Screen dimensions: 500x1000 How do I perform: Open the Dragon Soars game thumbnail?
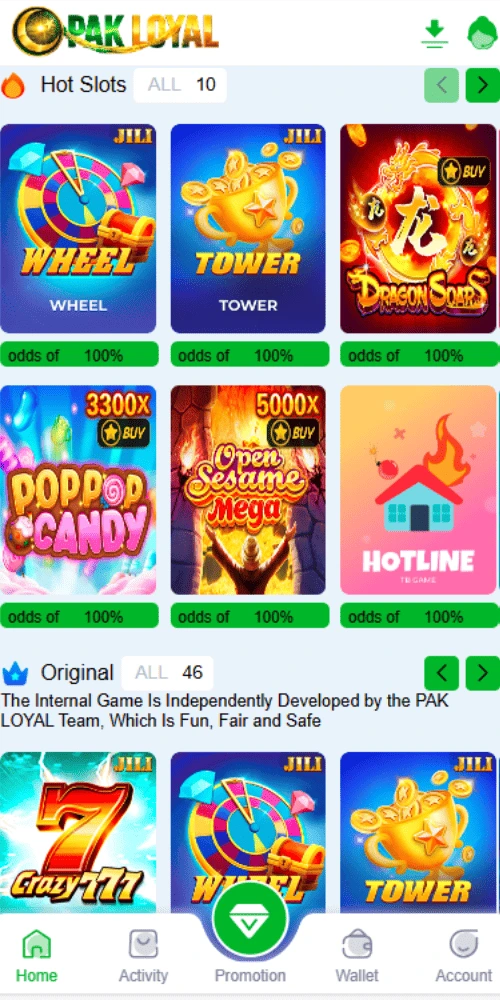pyautogui.click(x=418, y=228)
